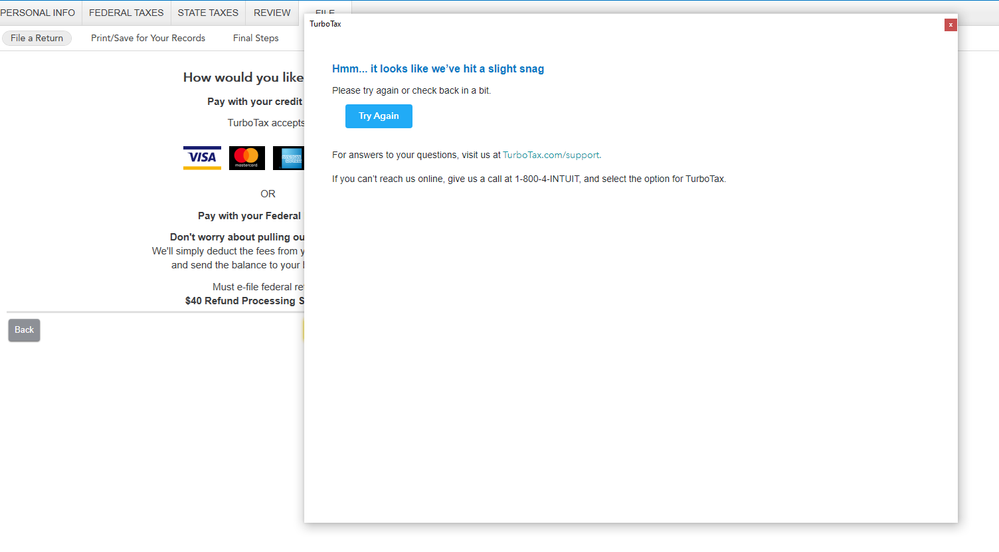Close the TurboTax error dialog
This screenshot has width=999, height=552.
[950, 25]
